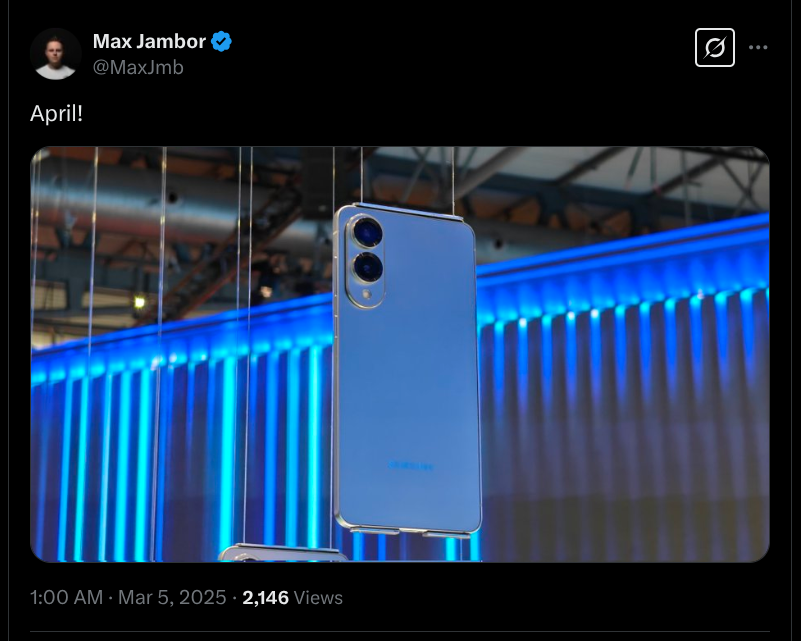801x641 pixels.
Task: Click the Max Jambor display name
Action: 149,41
